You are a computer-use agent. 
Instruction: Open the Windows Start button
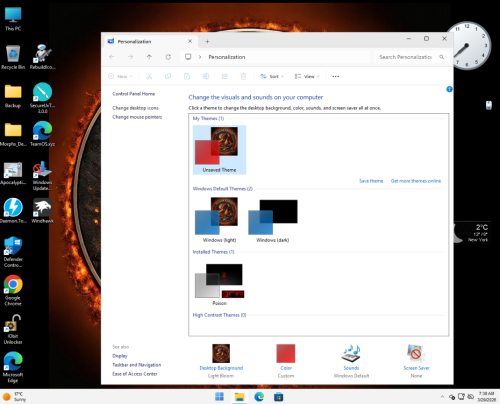click(219, 397)
